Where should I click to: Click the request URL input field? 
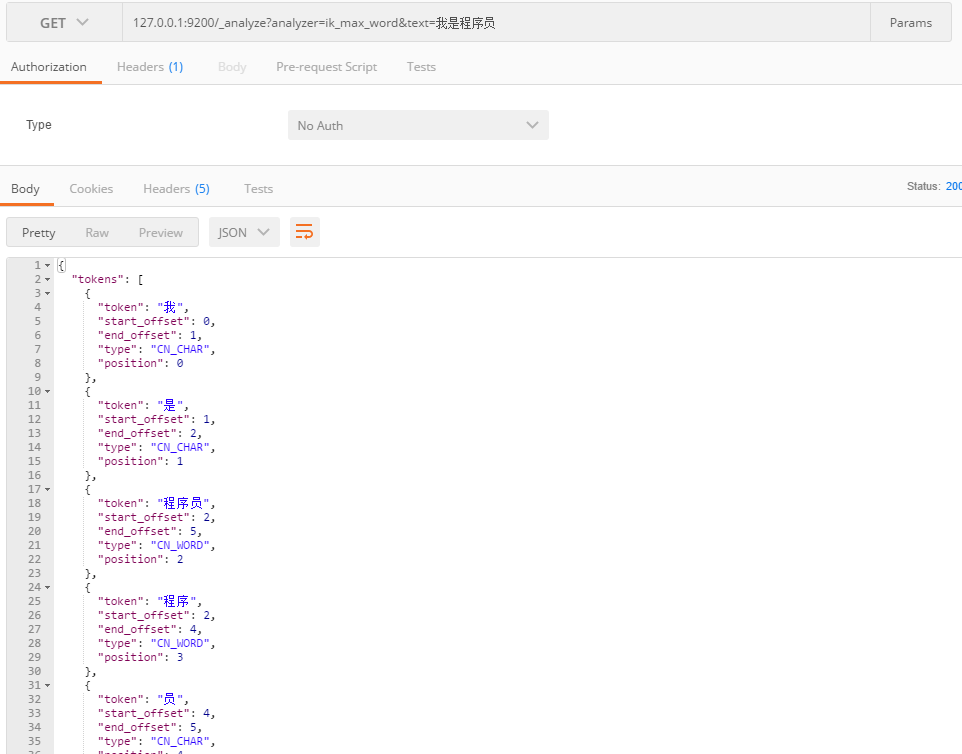[x=496, y=23]
